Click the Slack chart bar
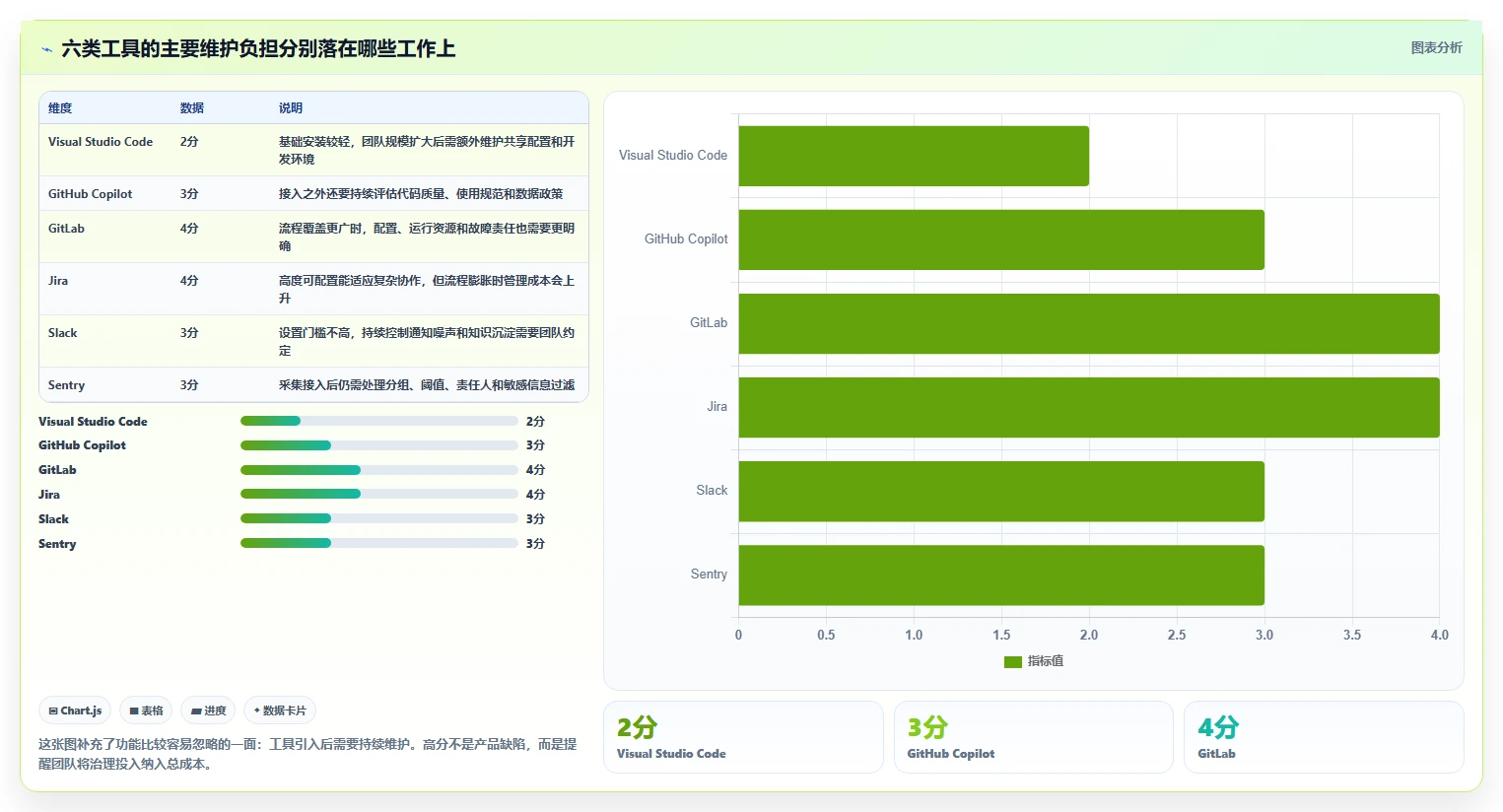 click(x=1001, y=491)
